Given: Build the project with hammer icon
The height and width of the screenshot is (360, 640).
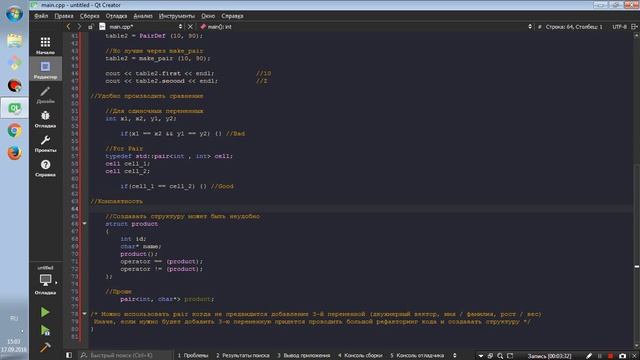Looking at the screenshot, I should point(45,347).
